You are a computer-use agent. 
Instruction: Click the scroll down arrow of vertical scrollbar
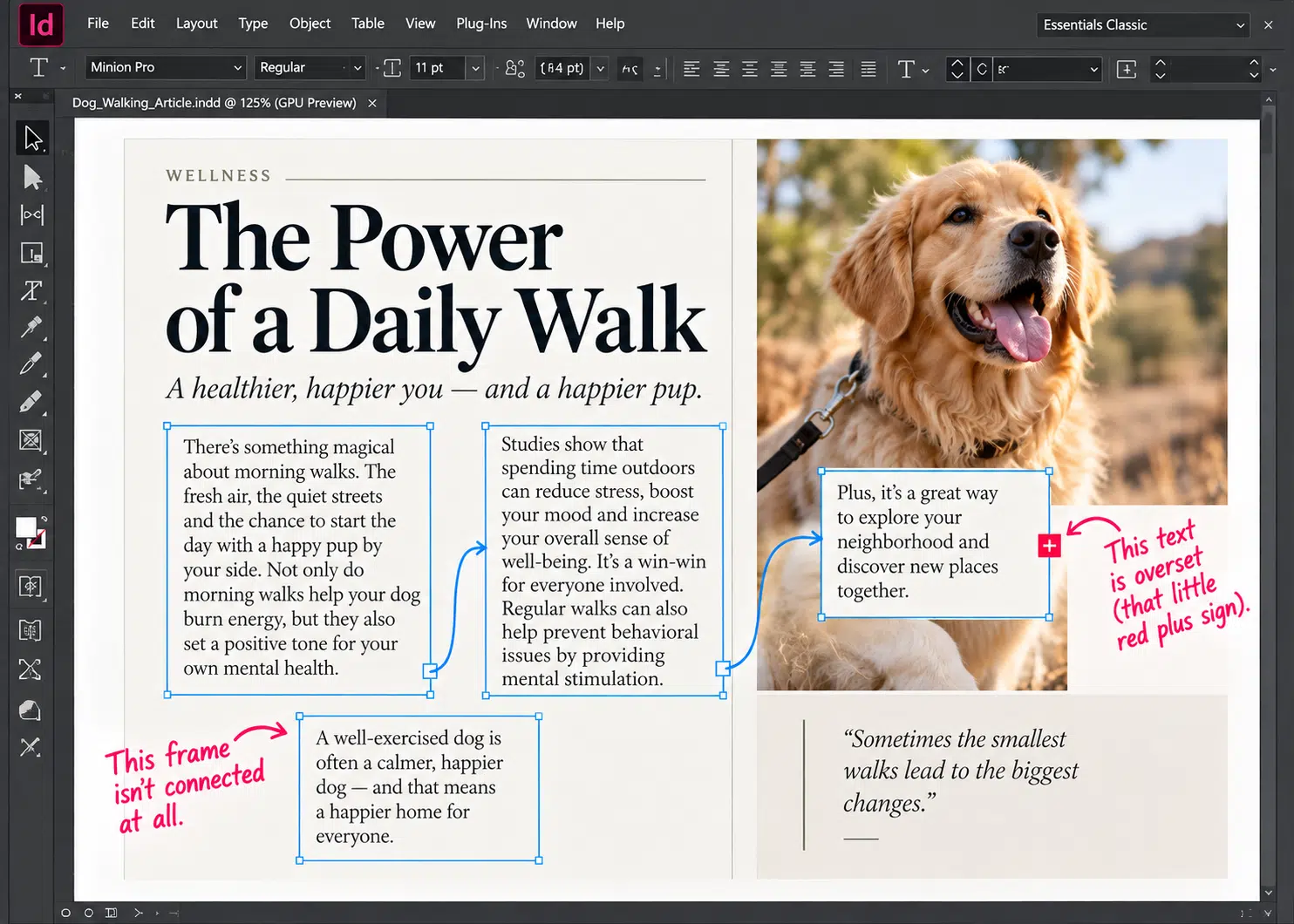click(1269, 893)
